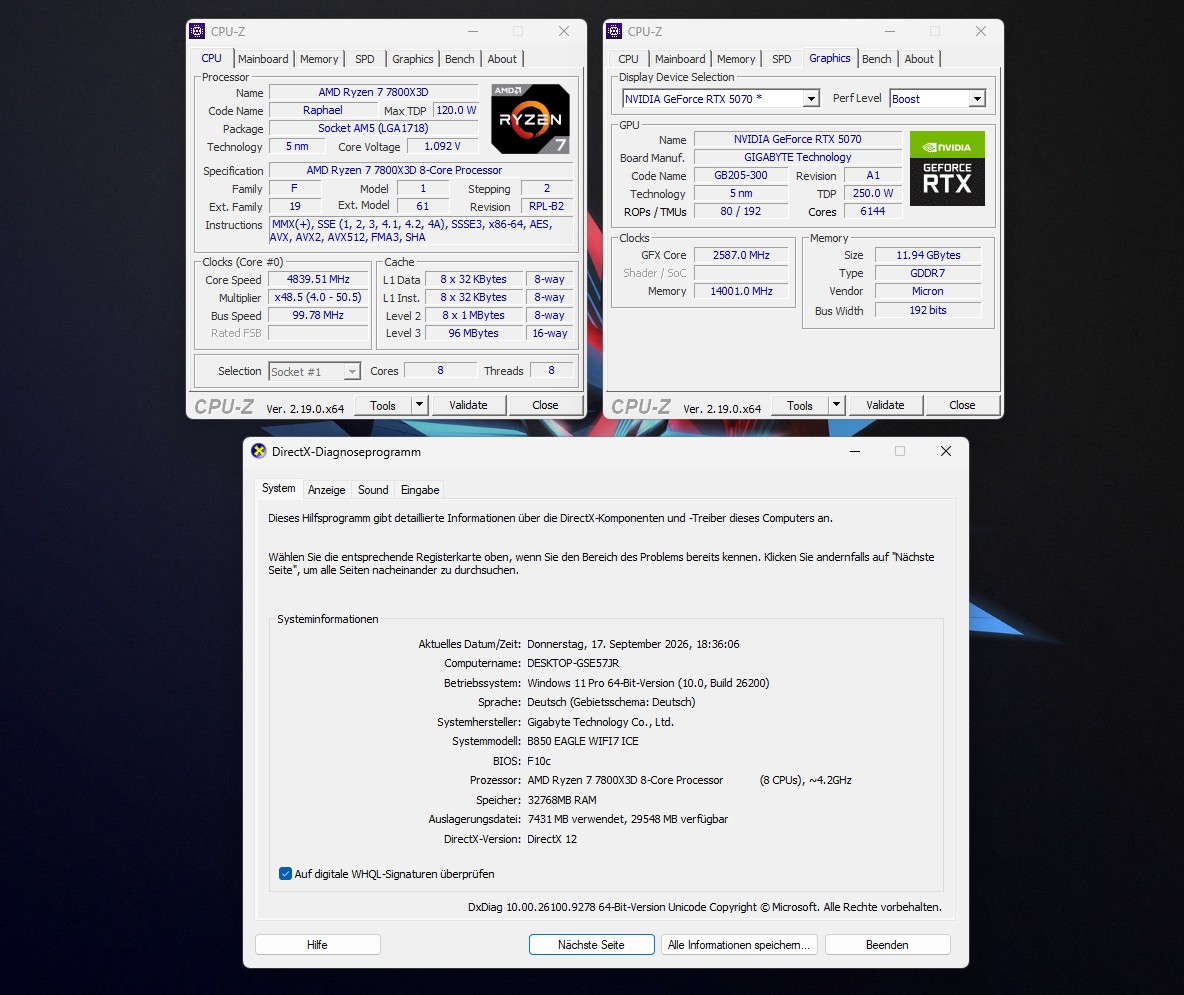
Task: Click the Socket #1 selection field
Action: coord(314,371)
